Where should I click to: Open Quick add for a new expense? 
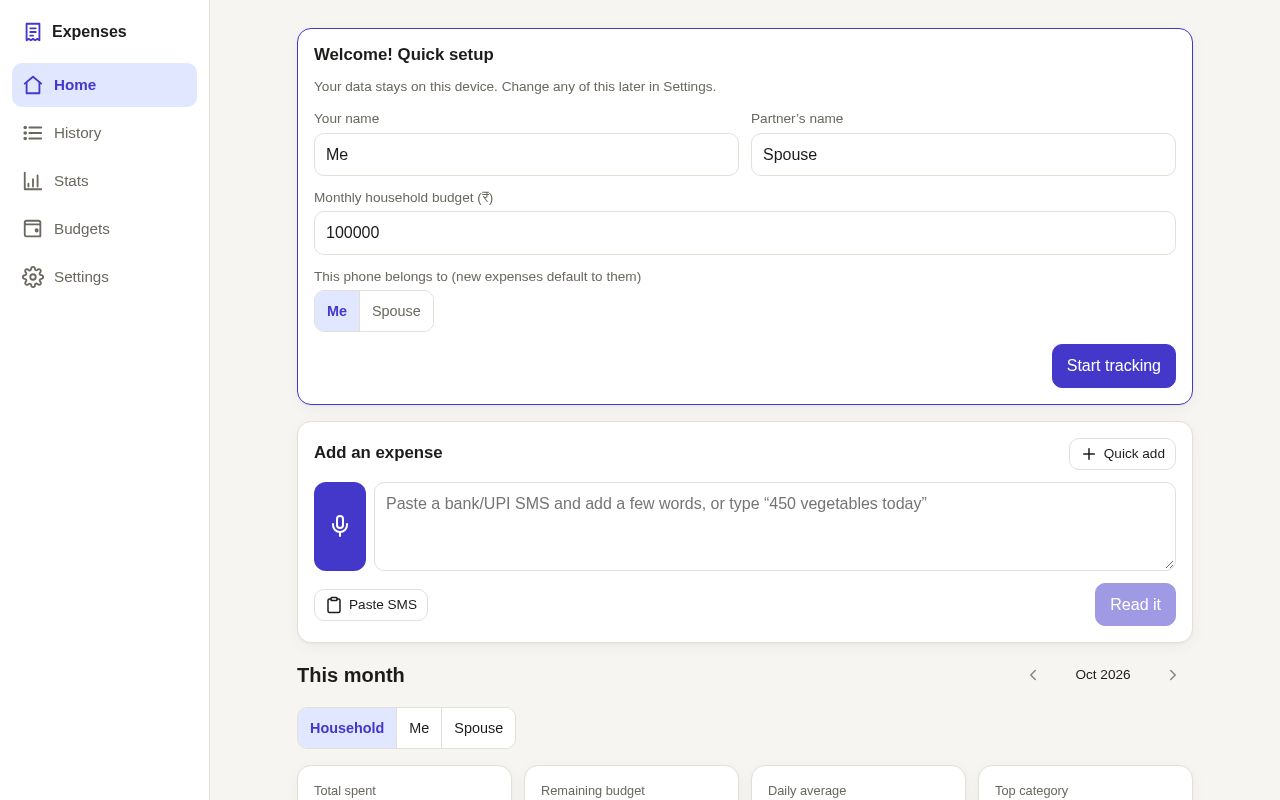tap(1122, 454)
